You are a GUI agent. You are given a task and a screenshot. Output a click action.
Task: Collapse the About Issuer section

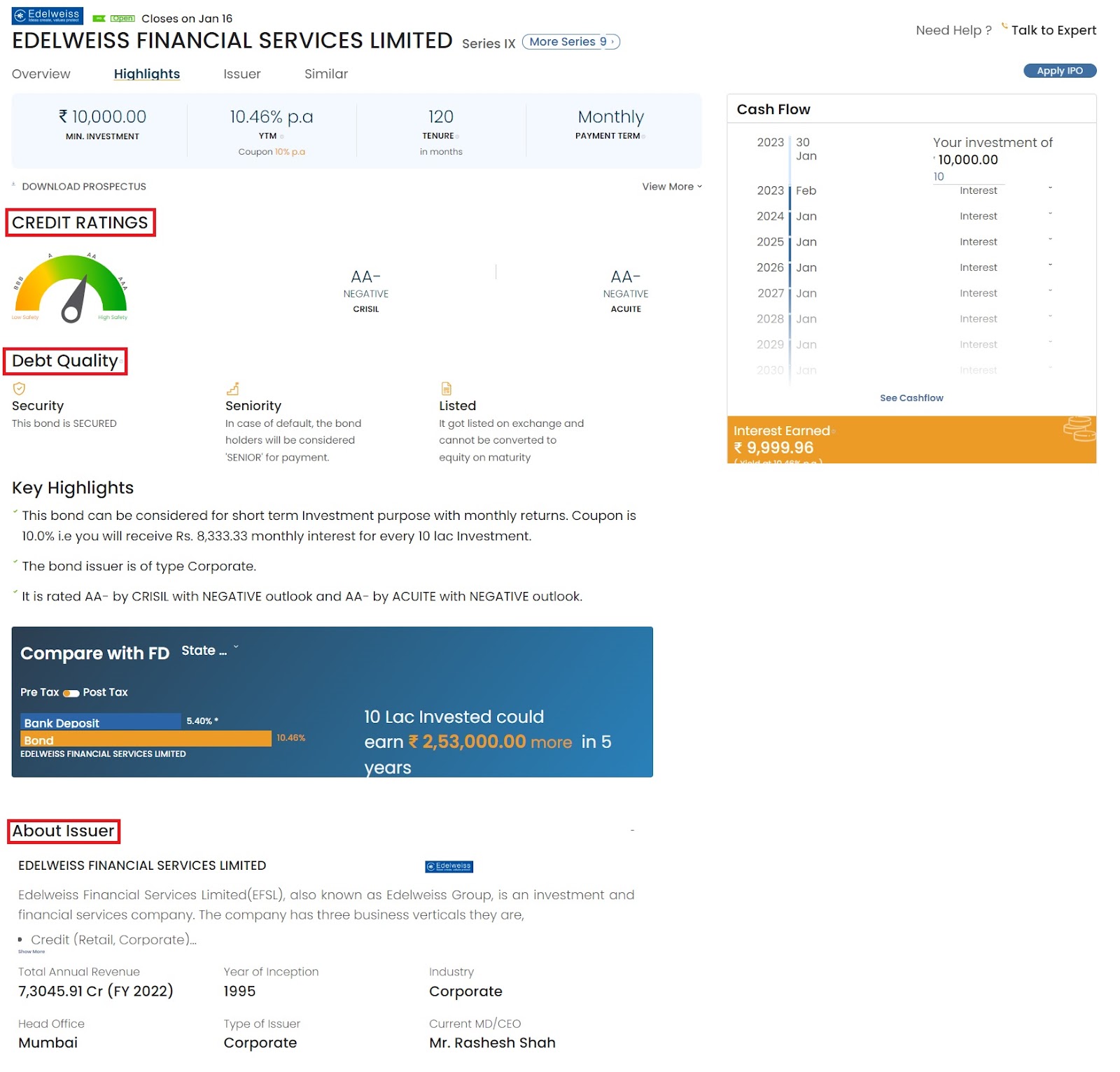coord(632,831)
